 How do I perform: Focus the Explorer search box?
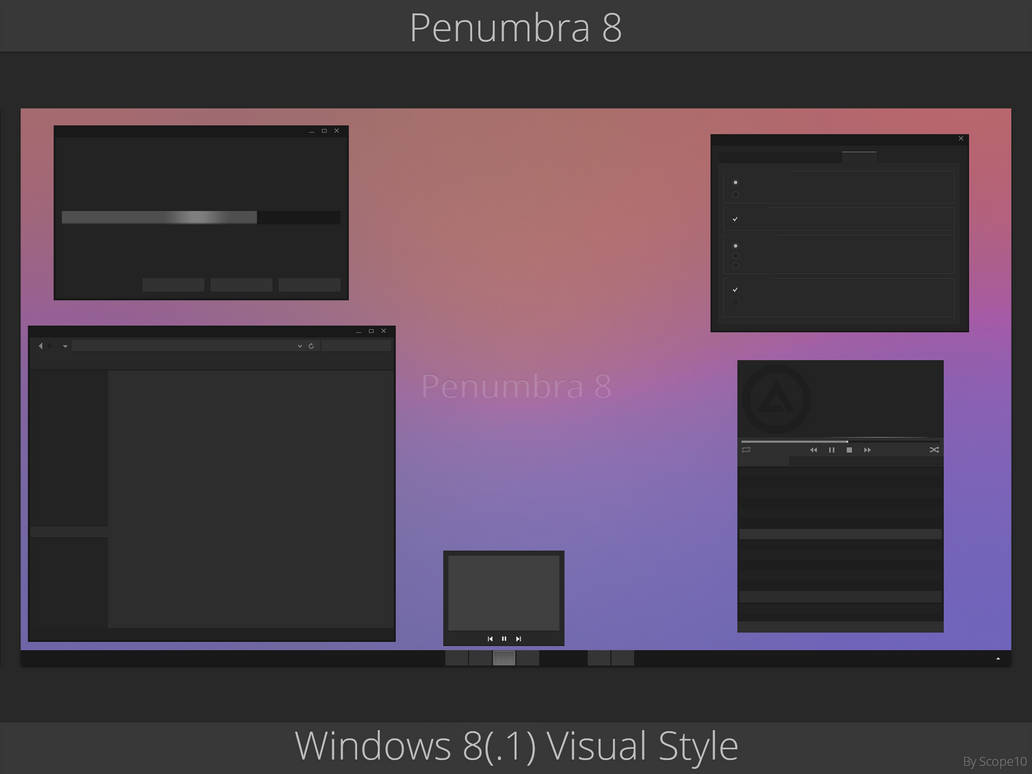(x=356, y=346)
